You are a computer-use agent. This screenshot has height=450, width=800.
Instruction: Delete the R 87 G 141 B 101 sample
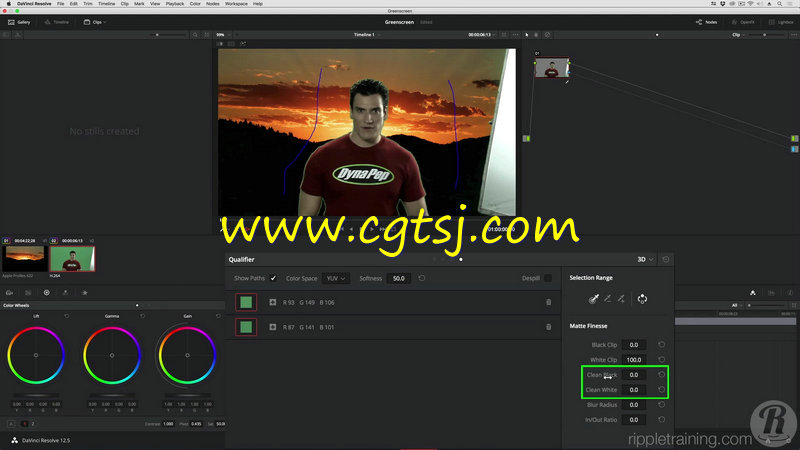548,327
